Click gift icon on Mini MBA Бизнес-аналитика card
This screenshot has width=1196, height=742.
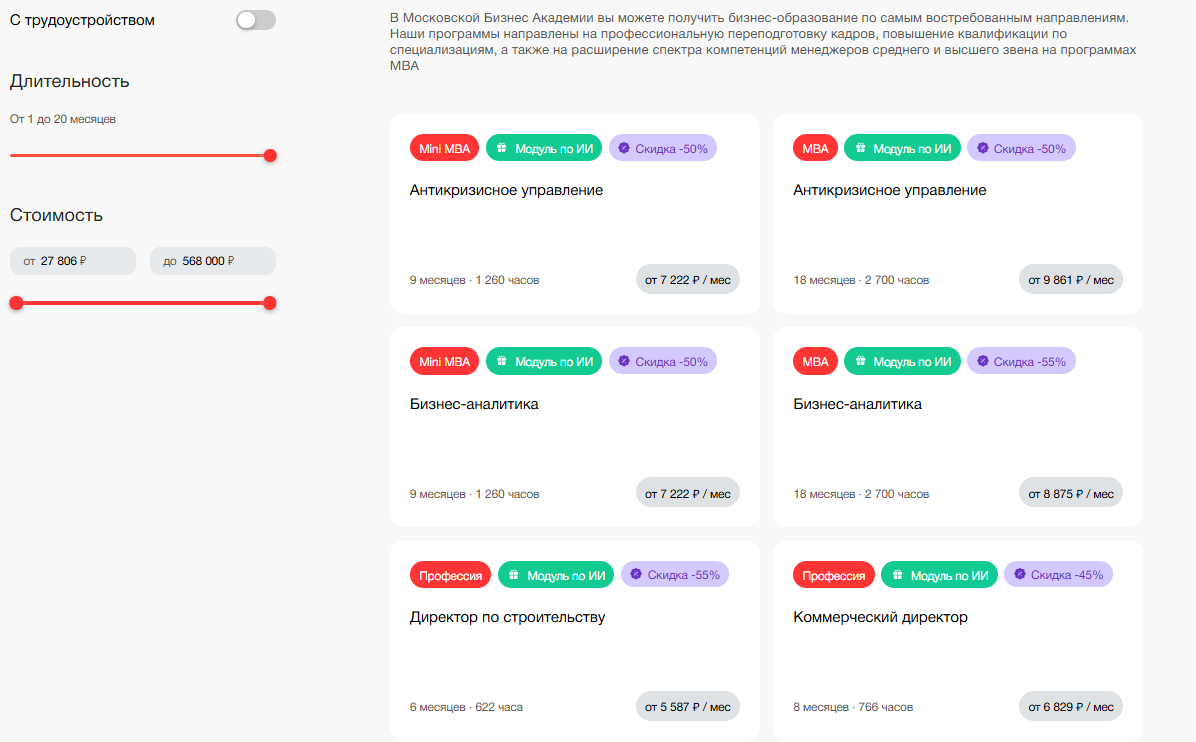502,361
